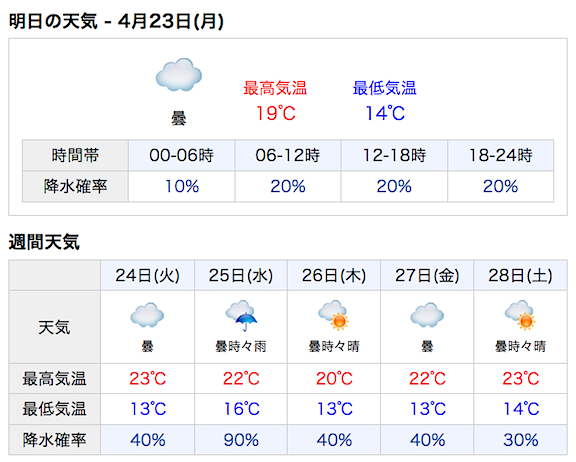This screenshot has width=576, height=462.
Task: Click the 曇時々雨 label under 25日
Action: 241,346
